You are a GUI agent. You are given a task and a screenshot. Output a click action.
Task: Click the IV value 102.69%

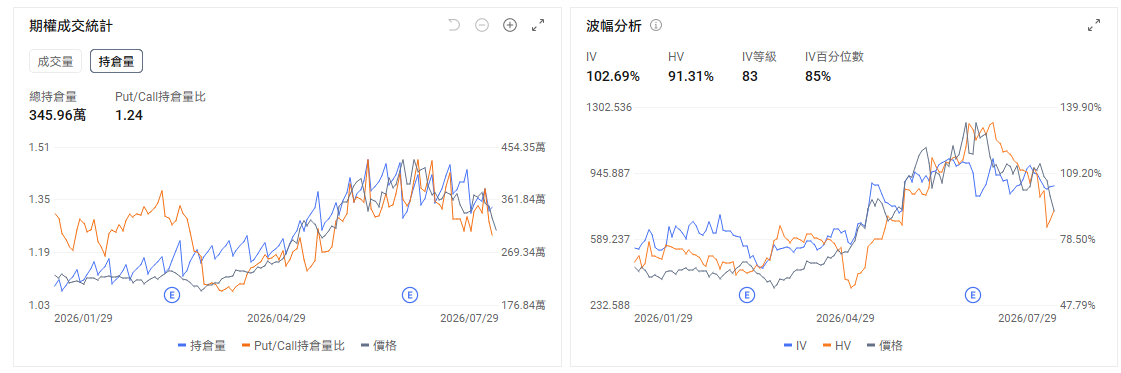pyautogui.click(x=613, y=76)
